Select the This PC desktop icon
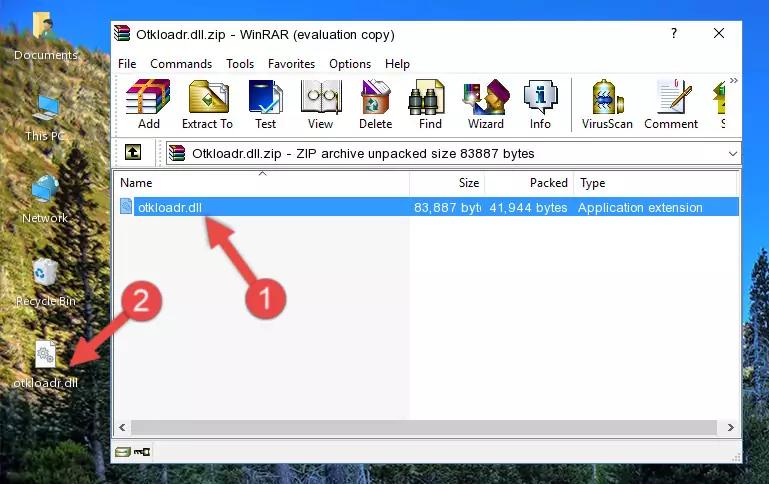The height and width of the screenshot is (484, 769). click(x=45, y=119)
